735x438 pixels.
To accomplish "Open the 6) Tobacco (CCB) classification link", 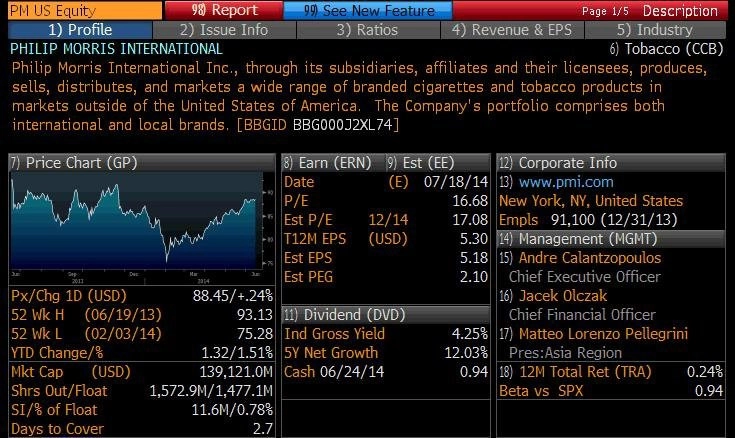I will (x=666, y=49).
